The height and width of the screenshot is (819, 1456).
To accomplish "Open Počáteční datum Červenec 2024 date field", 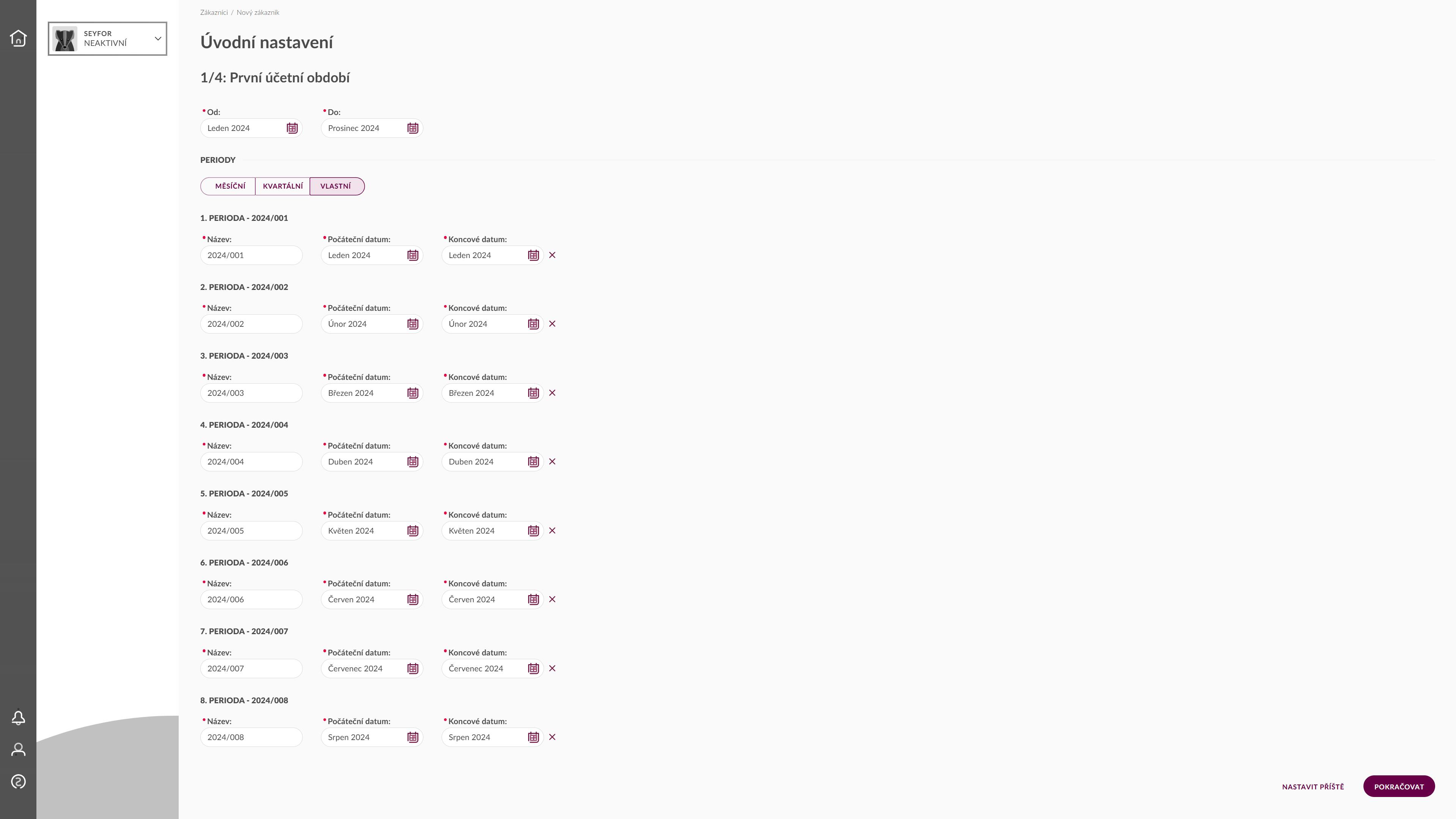I will (372, 669).
